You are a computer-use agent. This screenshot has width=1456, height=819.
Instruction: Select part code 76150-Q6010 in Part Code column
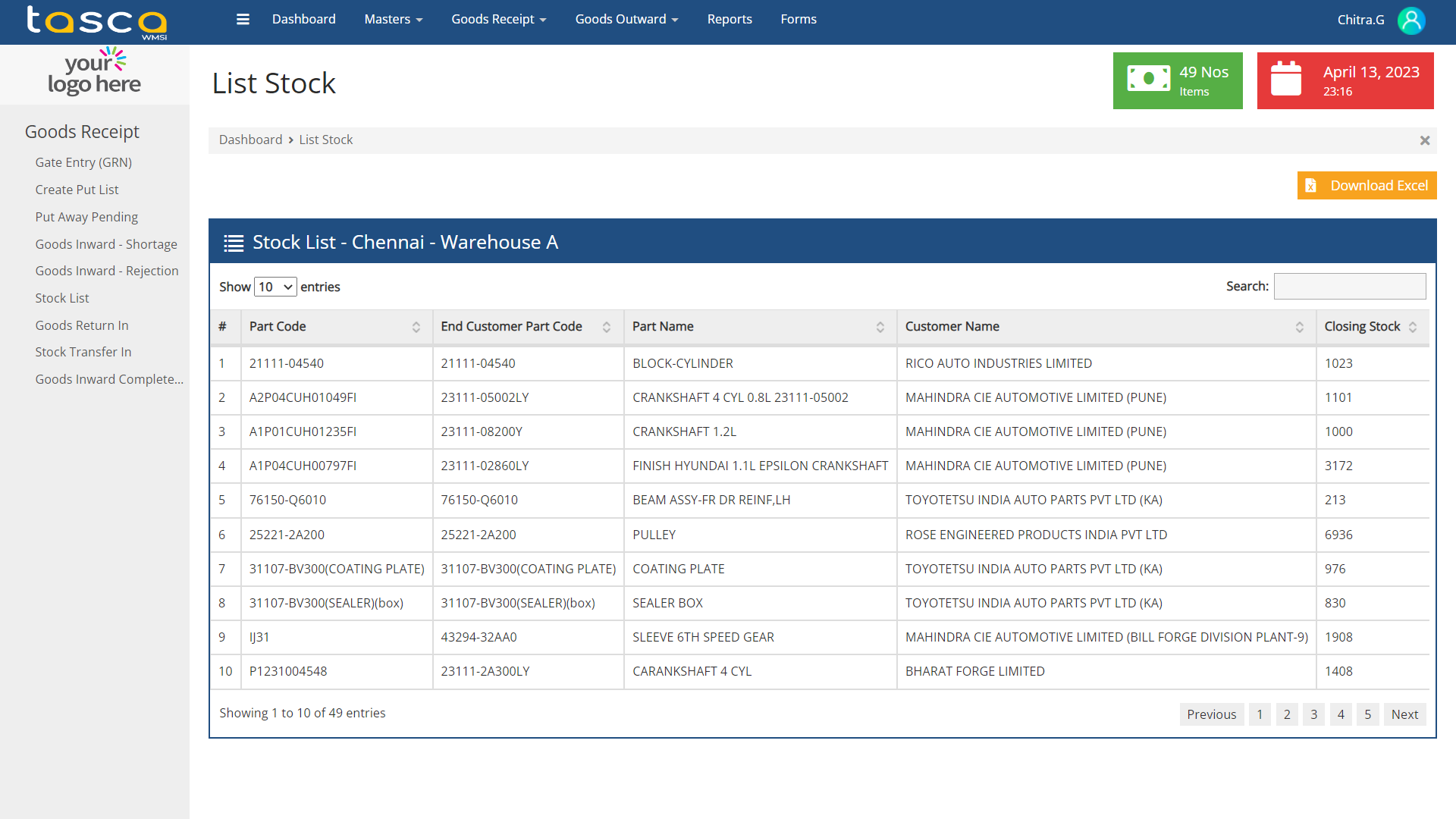[337, 500]
